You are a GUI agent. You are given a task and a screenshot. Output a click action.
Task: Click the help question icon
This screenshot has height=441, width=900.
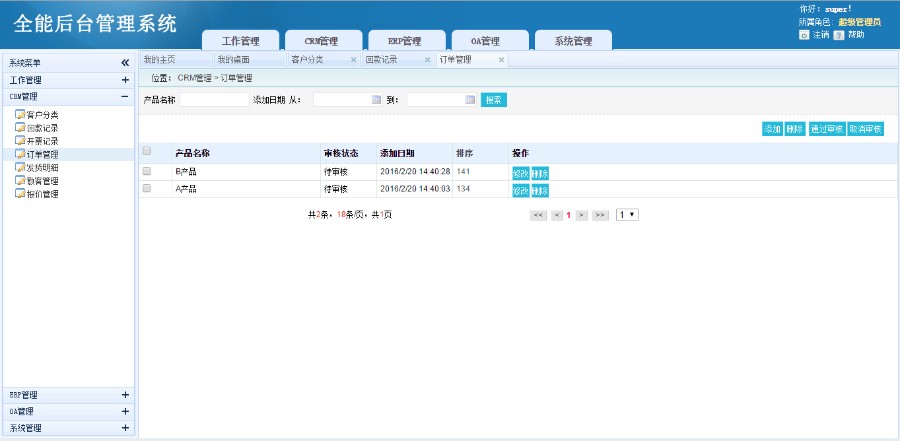tap(839, 35)
